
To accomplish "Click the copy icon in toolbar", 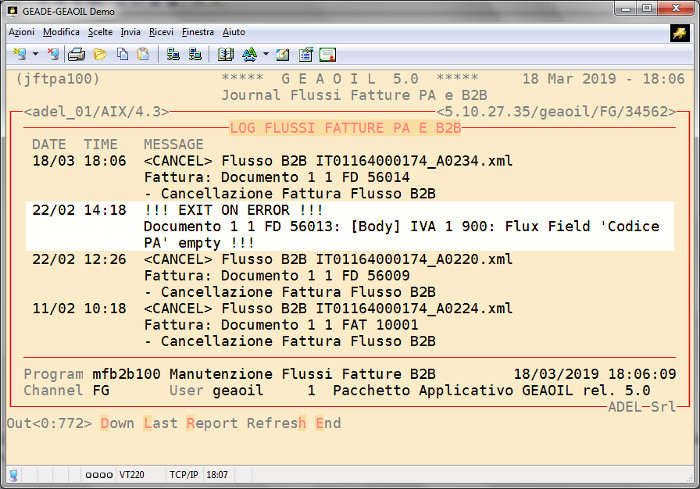I will [122, 54].
